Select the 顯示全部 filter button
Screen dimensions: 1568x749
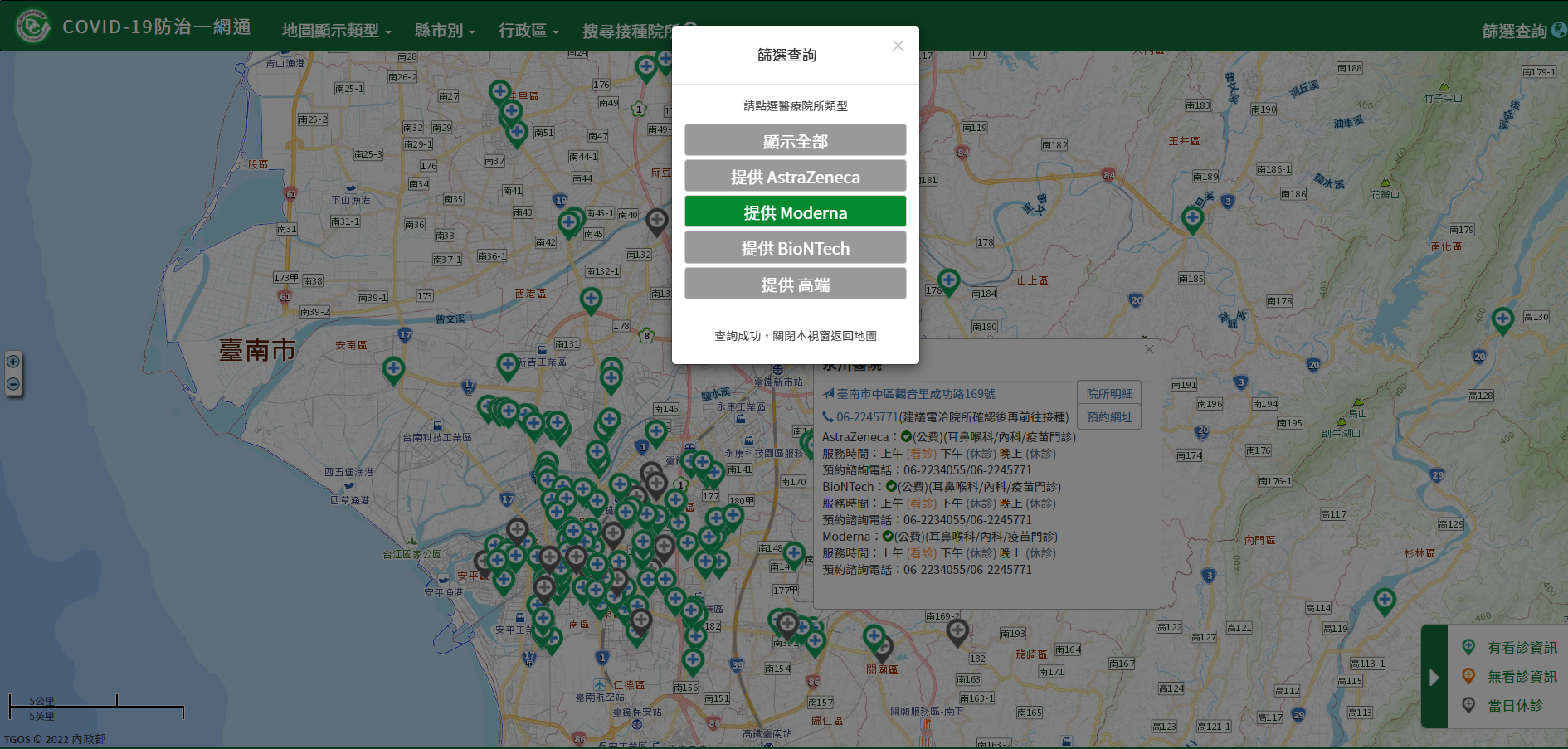(795, 140)
